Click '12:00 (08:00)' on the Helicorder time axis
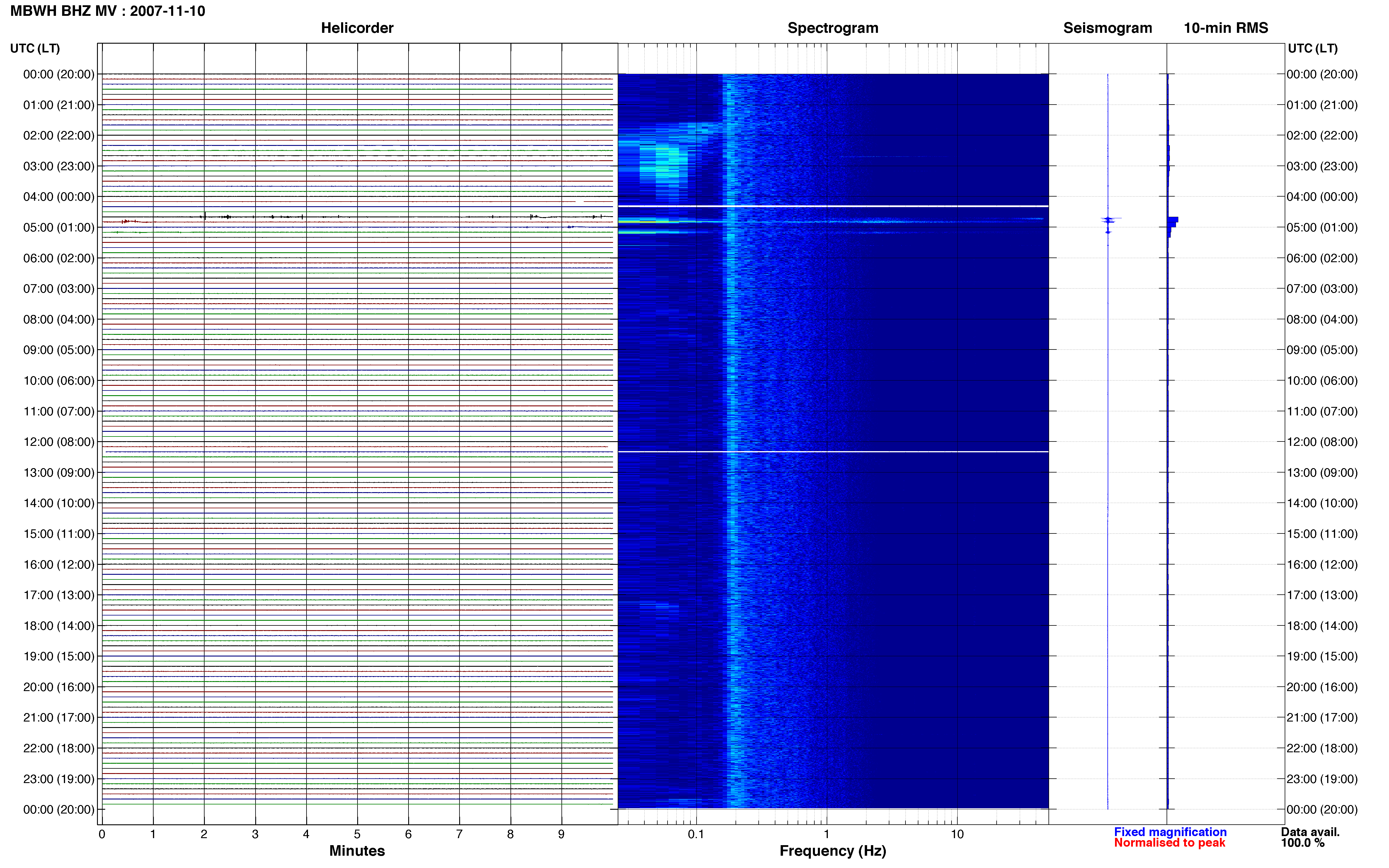The height and width of the screenshot is (868, 1389). coord(59,442)
